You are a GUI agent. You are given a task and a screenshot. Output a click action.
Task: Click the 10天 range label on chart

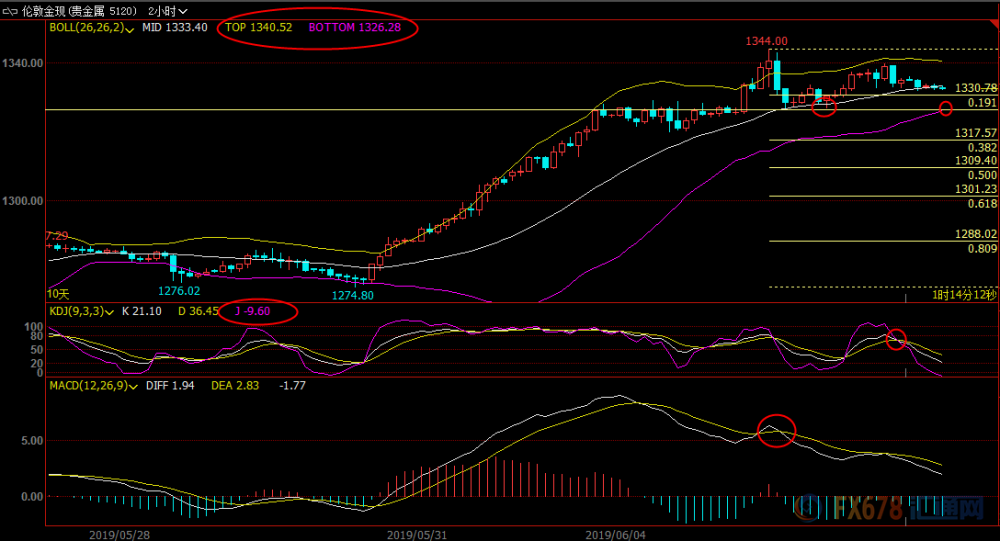click(58, 294)
